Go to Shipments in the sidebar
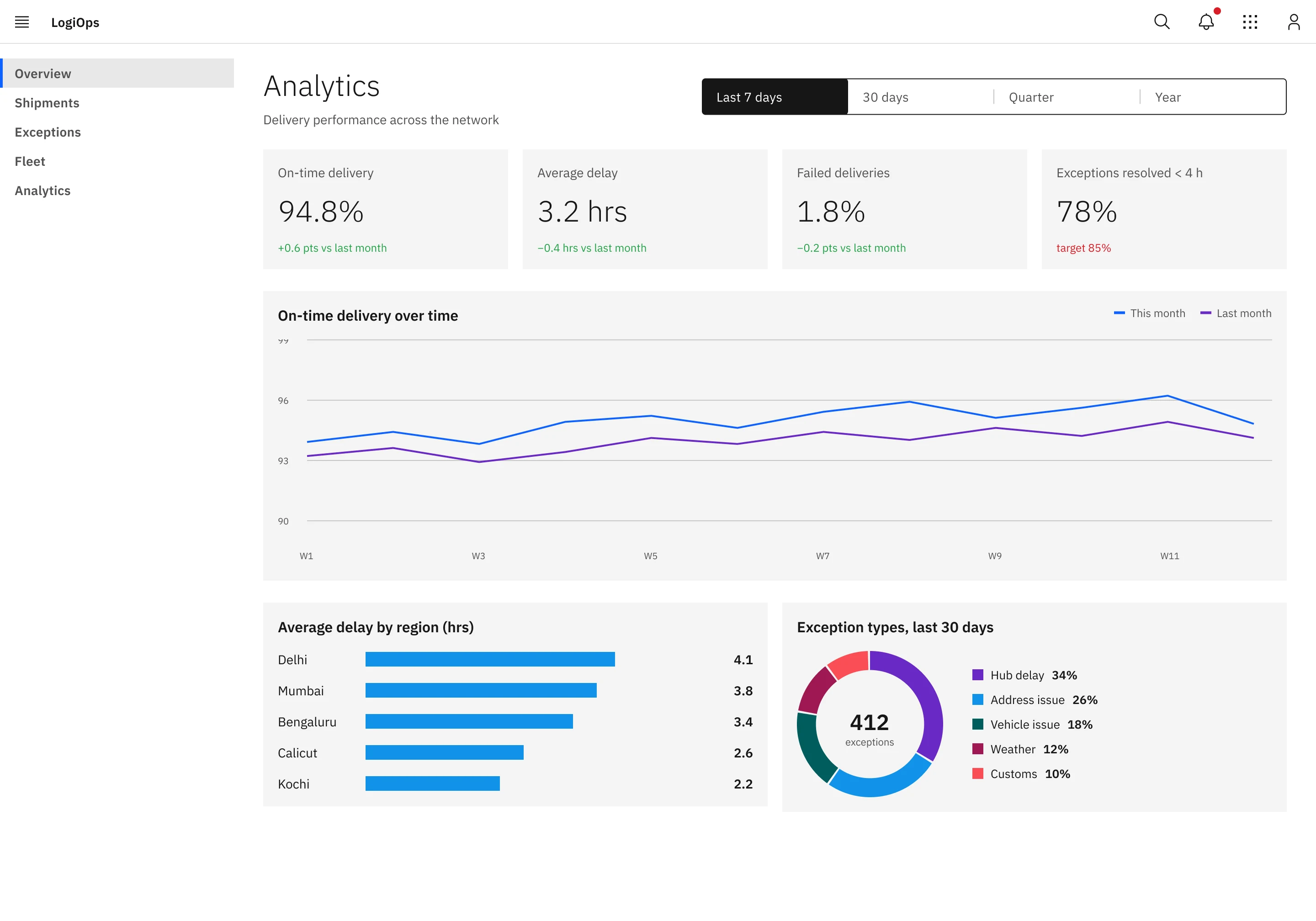The width and height of the screenshot is (1316, 921). pyautogui.click(x=117, y=103)
